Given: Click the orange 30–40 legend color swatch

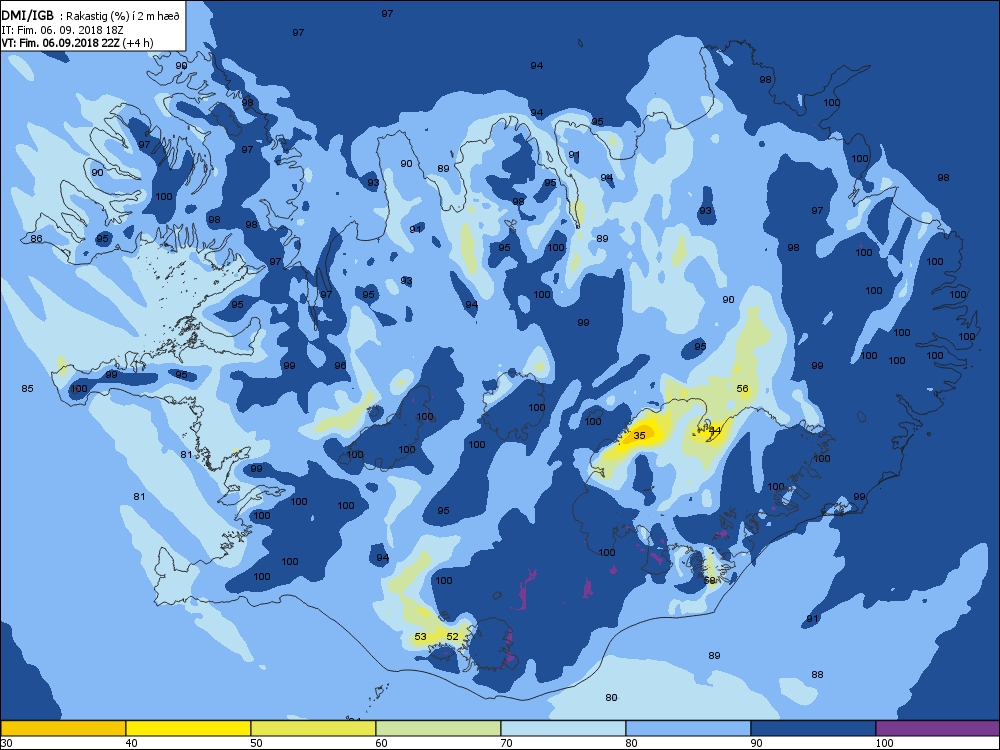Looking at the screenshot, I should [62, 728].
